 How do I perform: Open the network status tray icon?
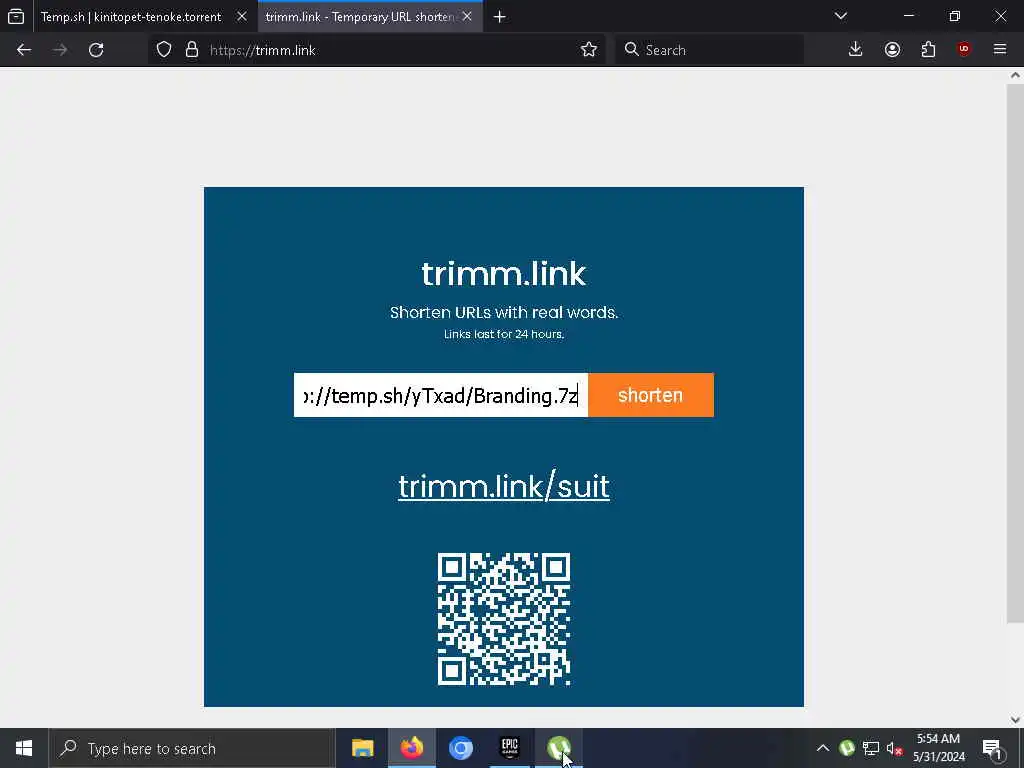(871, 748)
